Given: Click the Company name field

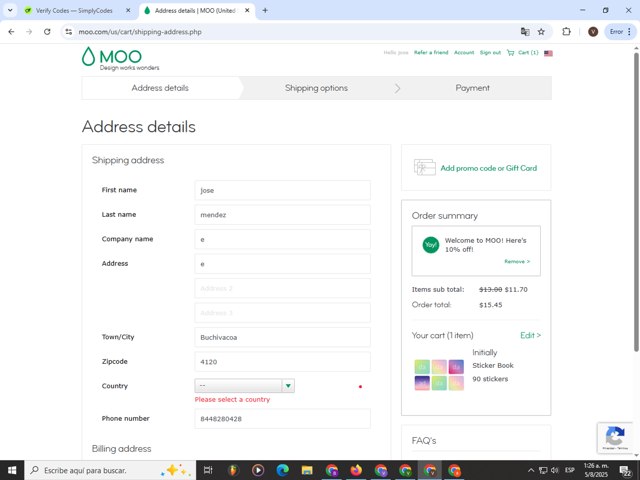Looking at the screenshot, I should [x=282, y=239].
